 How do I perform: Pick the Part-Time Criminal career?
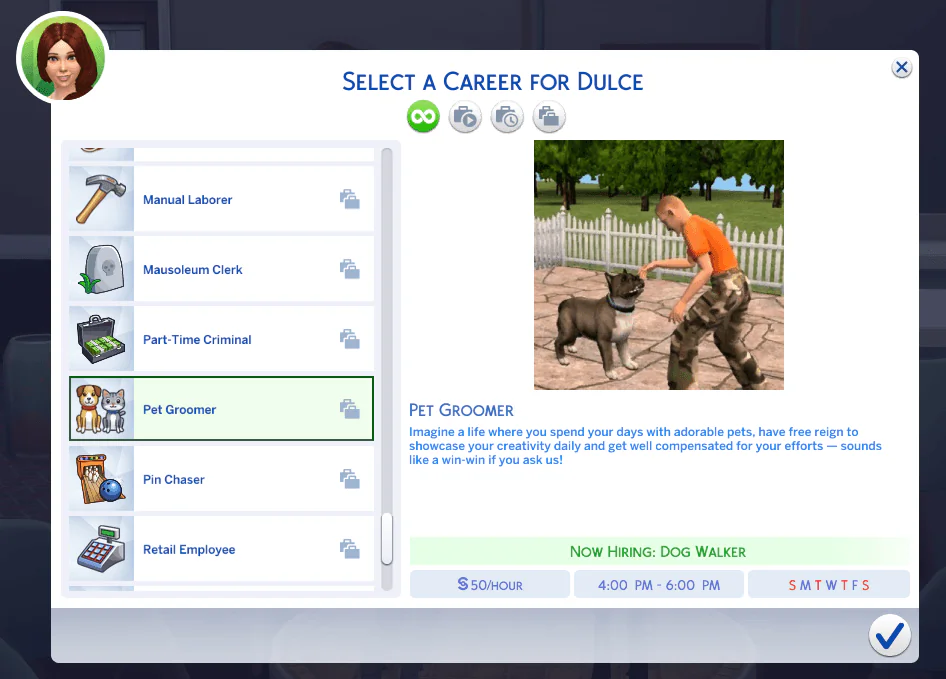[x=221, y=339]
